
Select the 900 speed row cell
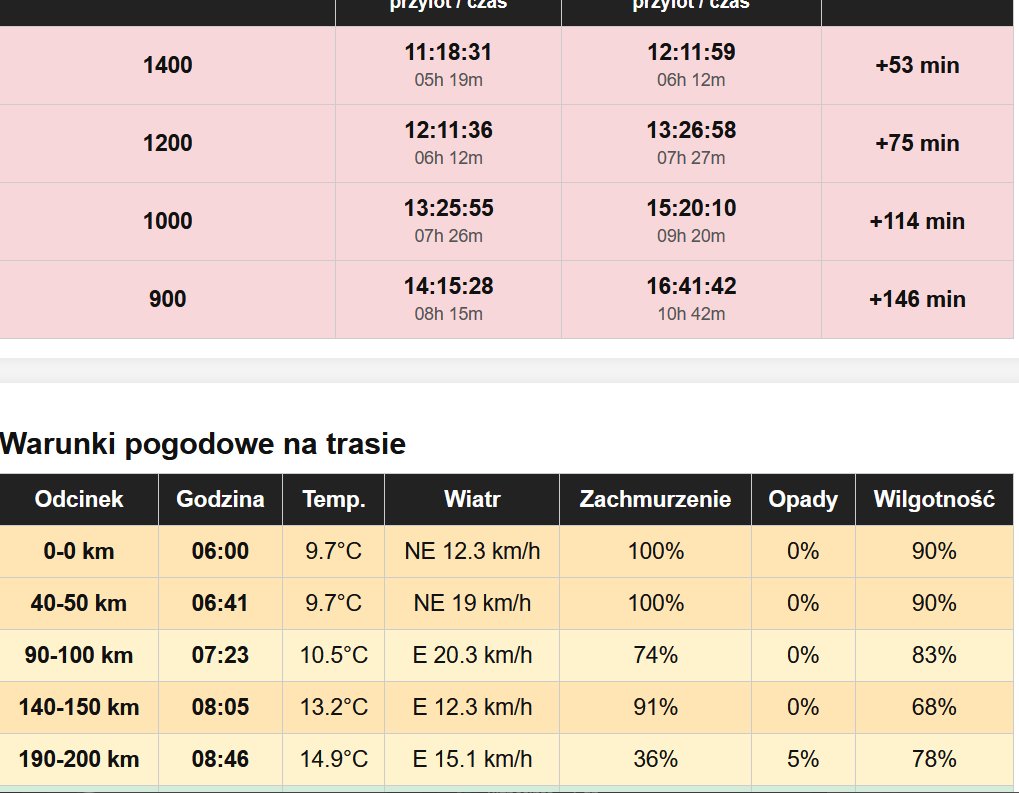pos(168,299)
